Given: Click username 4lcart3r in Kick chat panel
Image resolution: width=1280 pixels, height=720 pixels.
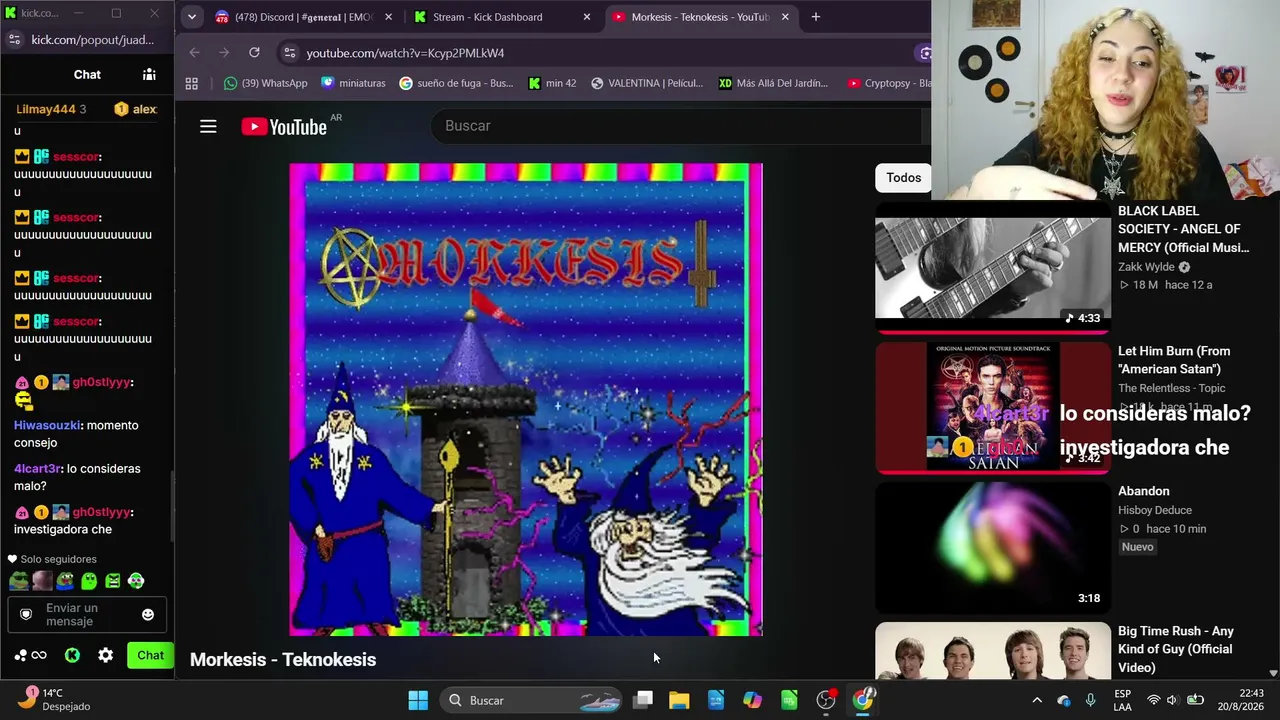Looking at the screenshot, I should pos(39,468).
